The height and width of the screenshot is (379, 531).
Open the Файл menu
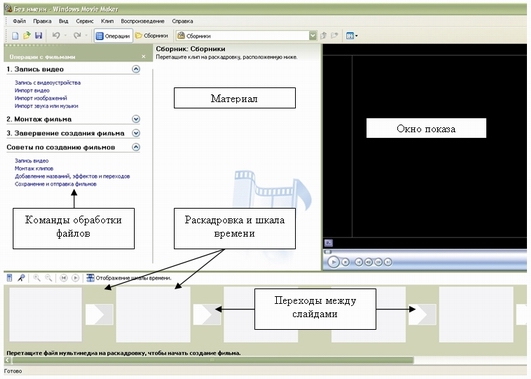[x=19, y=21]
